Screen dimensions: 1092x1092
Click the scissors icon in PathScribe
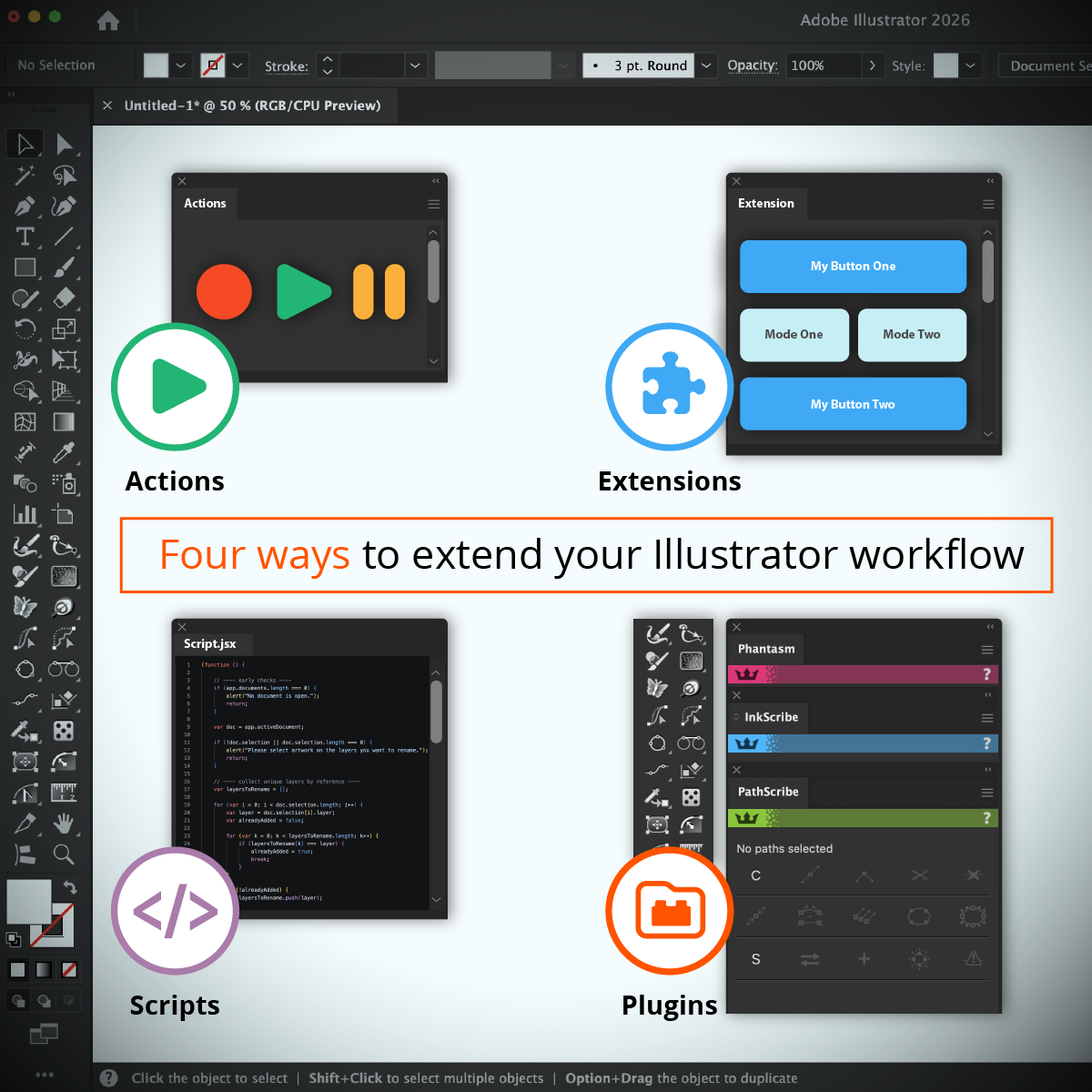(919, 875)
